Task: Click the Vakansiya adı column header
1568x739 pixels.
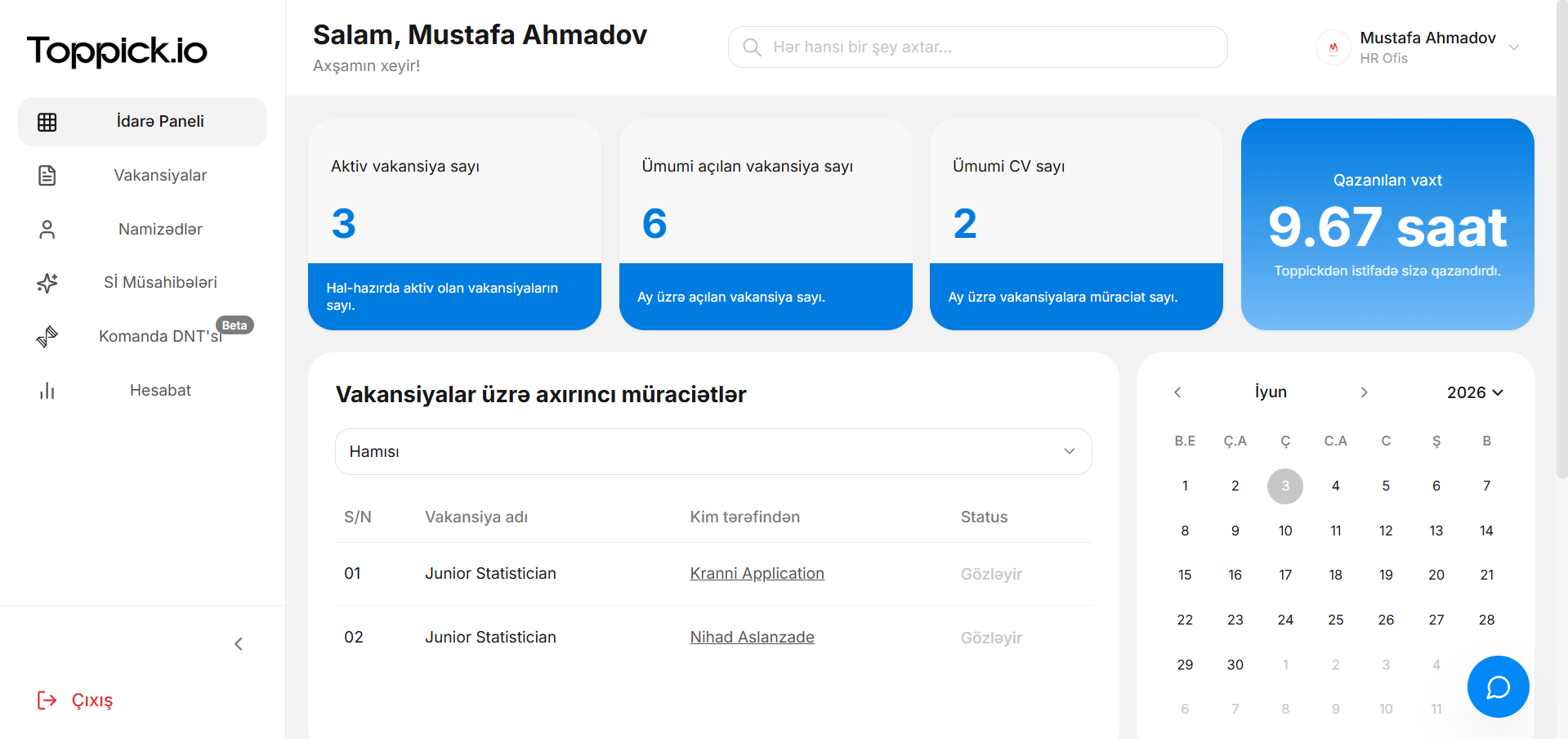Action: [x=476, y=517]
